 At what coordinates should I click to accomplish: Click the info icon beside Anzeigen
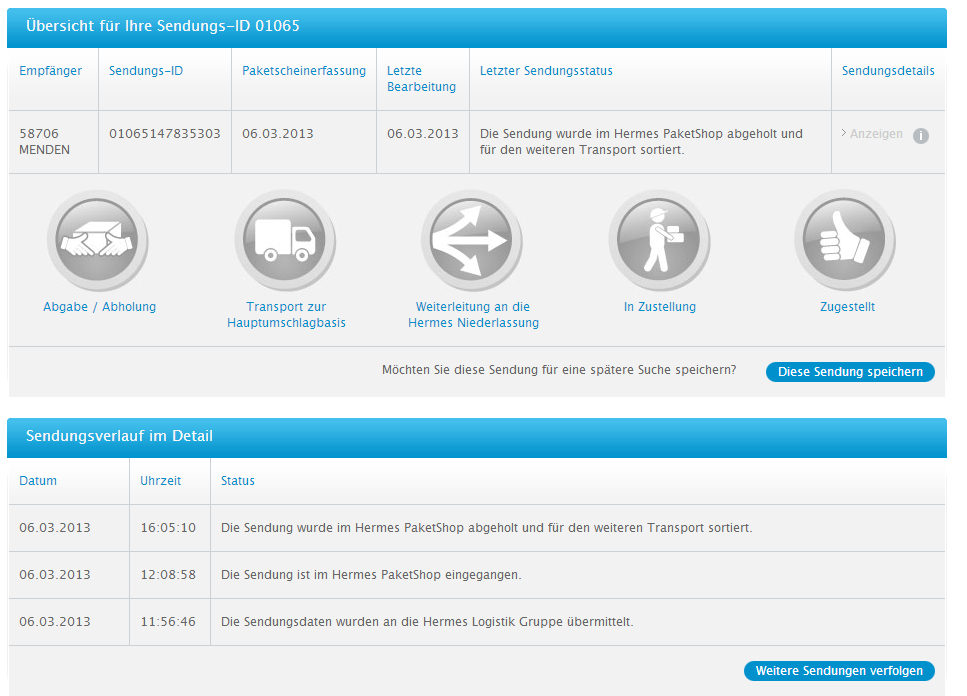[921, 135]
